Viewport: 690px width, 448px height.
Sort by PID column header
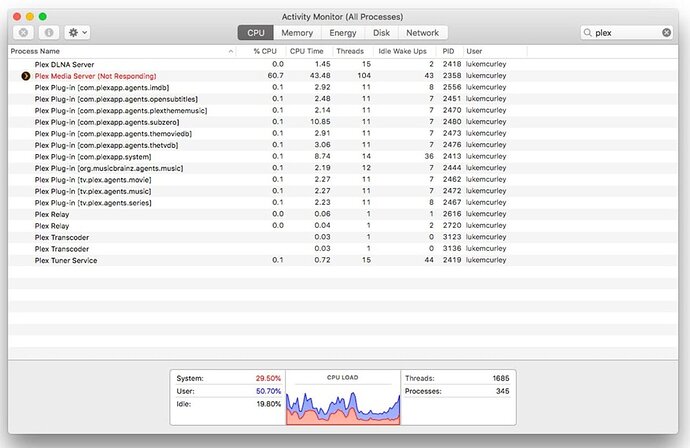448,51
